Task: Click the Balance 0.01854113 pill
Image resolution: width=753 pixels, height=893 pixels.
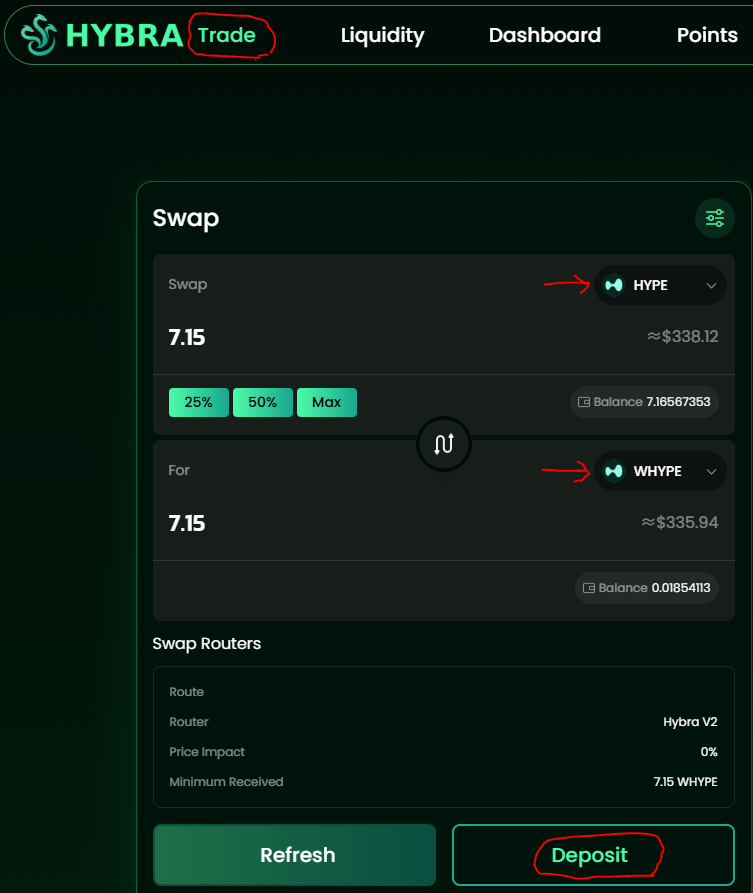Action: (x=646, y=588)
